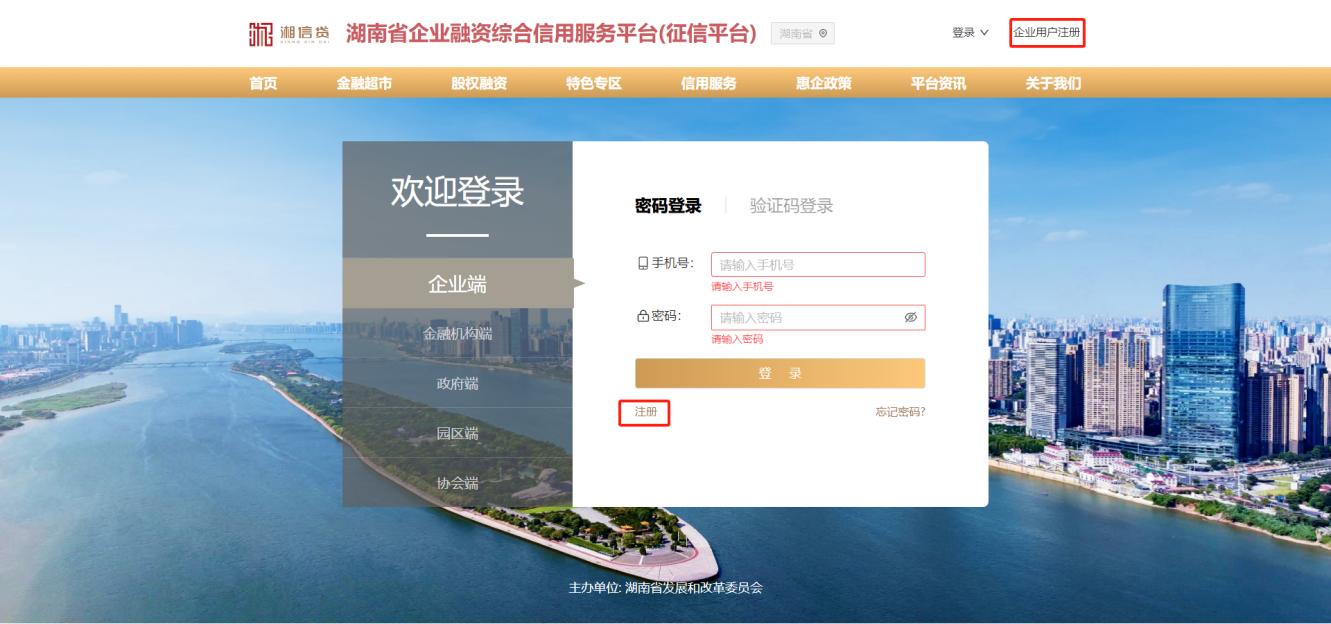The width and height of the screenshot is (1331, 624).
Task: Open the 金融超市 menu item
Action: [364, 83]
